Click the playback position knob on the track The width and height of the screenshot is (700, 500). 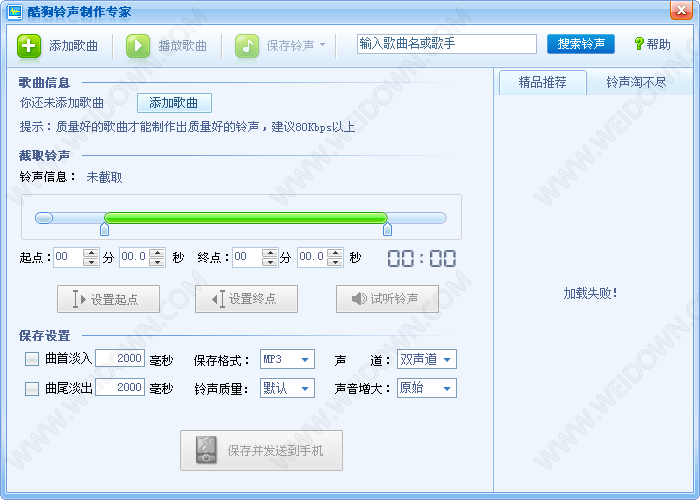(x=44, y=218)
